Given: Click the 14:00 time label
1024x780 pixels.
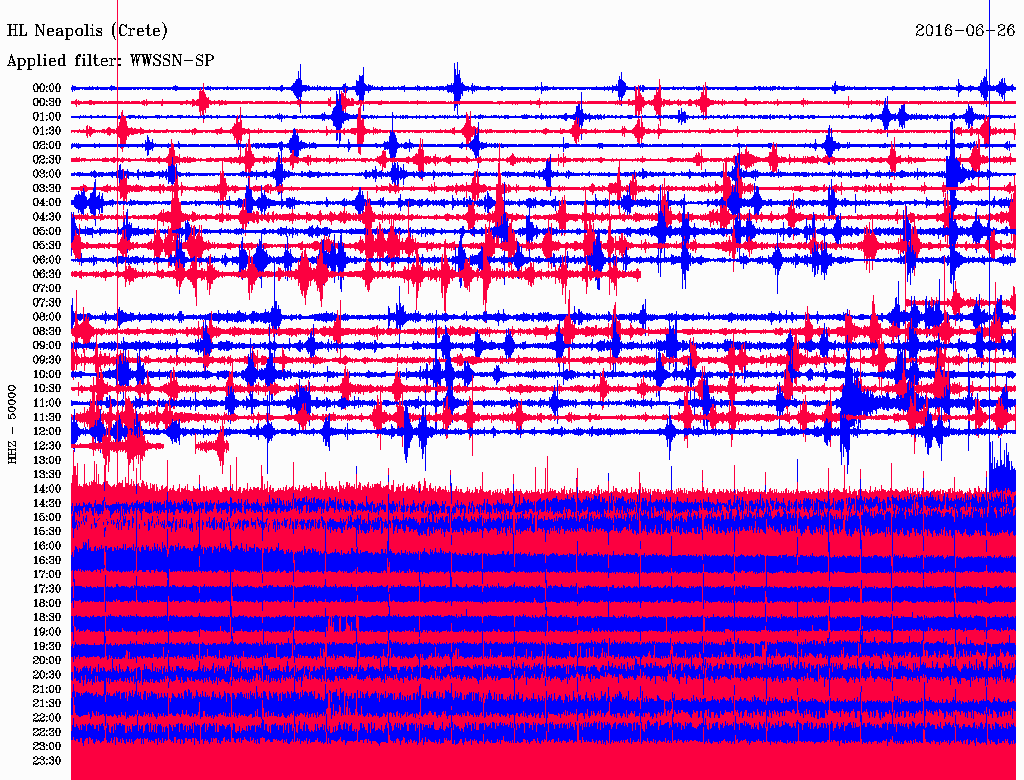Looking at the screenshot, I should point(47,488).
